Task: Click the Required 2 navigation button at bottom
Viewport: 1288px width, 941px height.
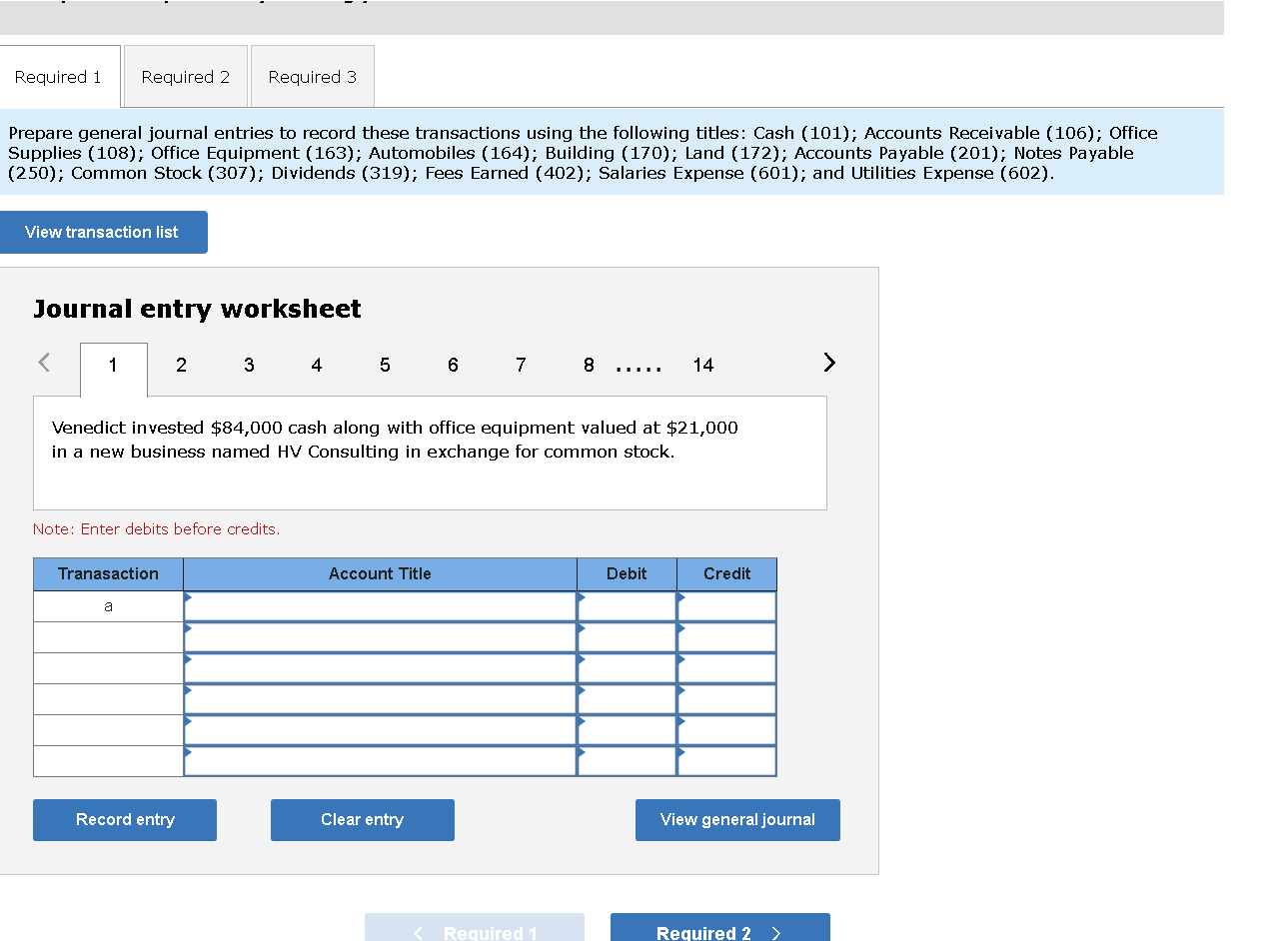Action: (x=719, y=931)
